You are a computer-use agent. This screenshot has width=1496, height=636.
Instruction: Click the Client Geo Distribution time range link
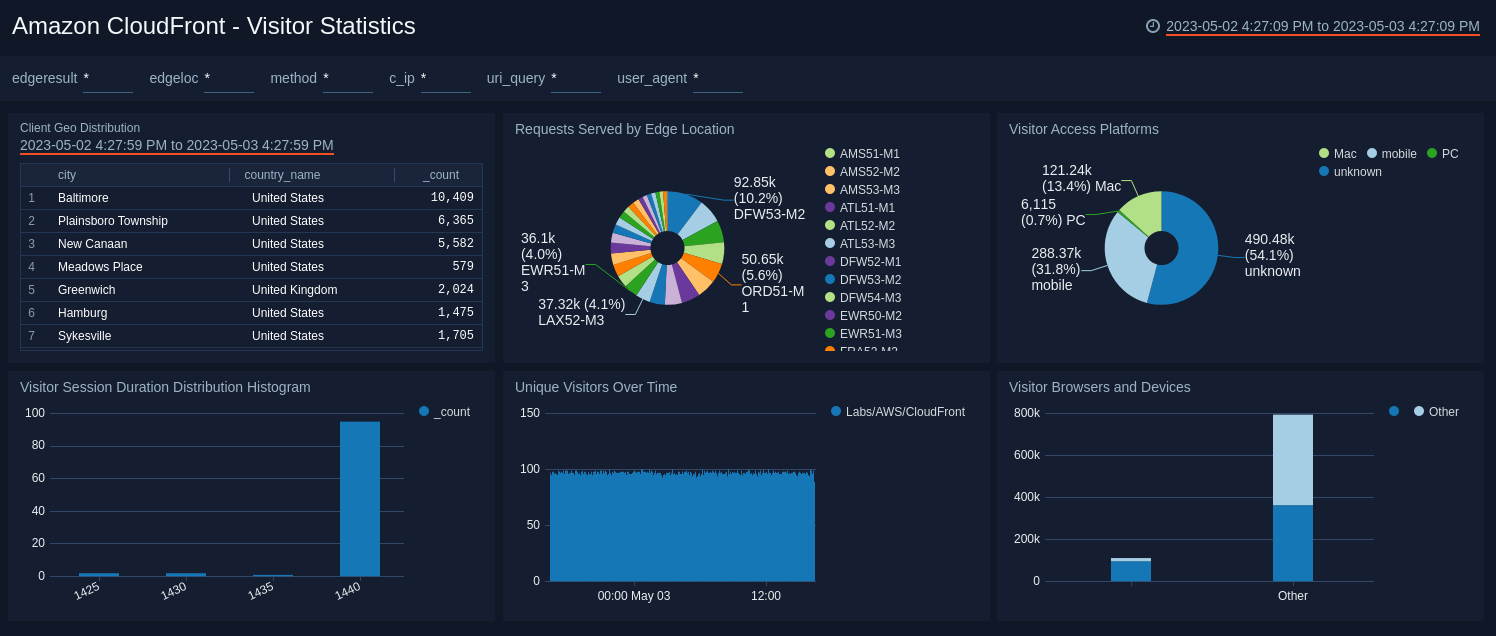(x=178, y=146)
